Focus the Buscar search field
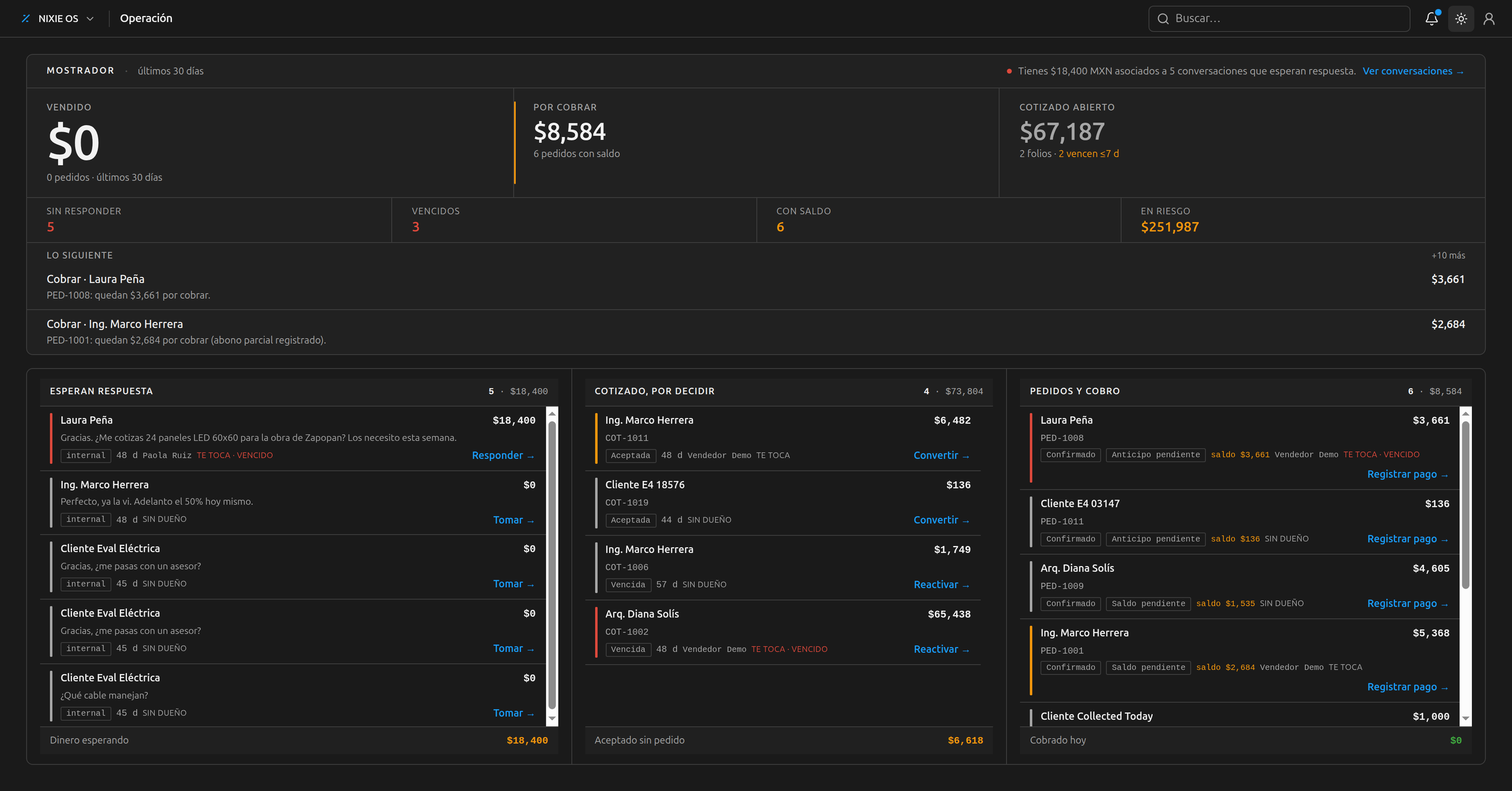1512x791 pixels. pyautogui.click(x=1279, y=18)
